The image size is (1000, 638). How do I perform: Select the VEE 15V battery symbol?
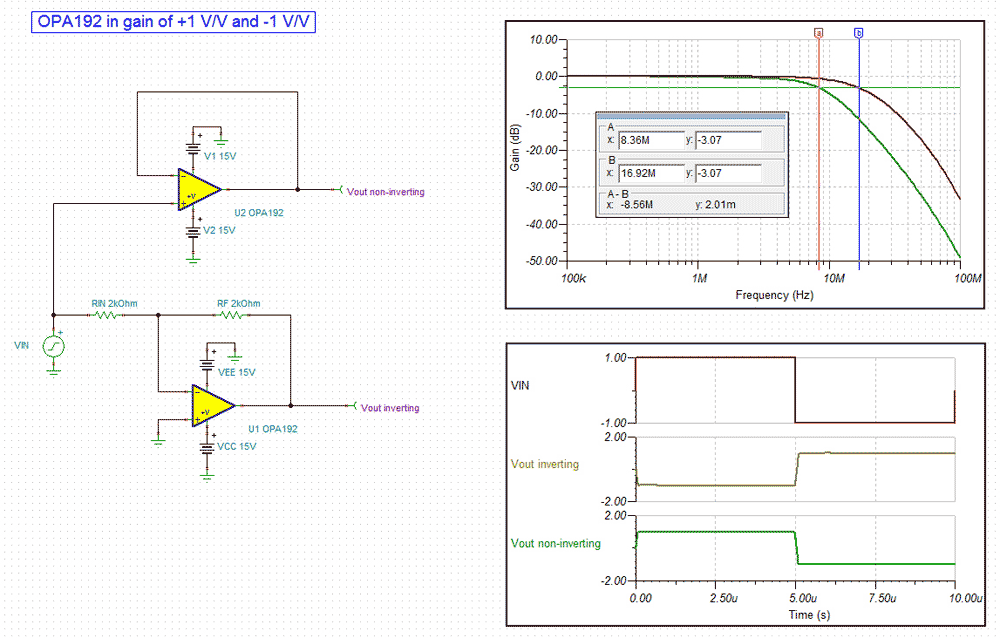[207, 365]
